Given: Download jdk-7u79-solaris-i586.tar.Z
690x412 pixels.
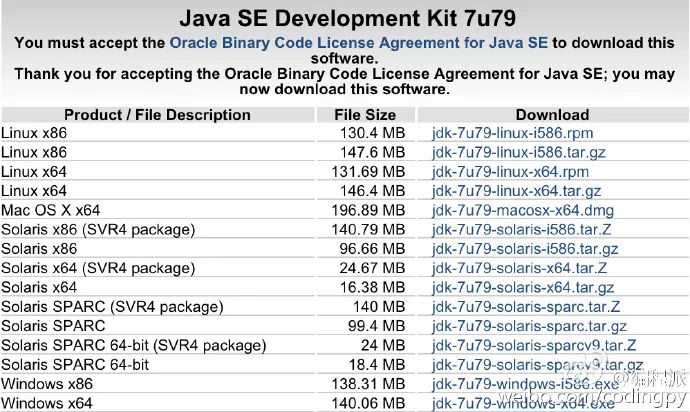Looking at the screenshot, I should [521, 230].
